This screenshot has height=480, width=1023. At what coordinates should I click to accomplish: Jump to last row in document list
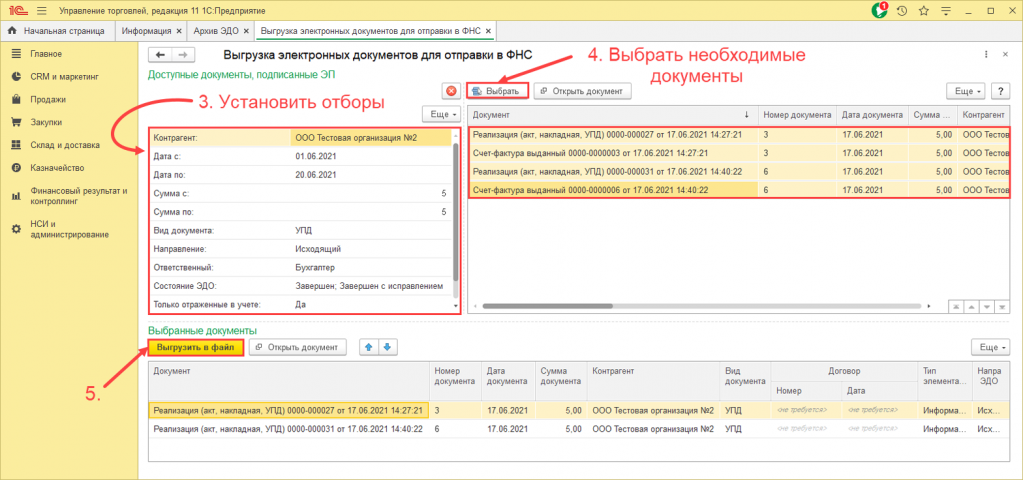(x=1001, y=306)
